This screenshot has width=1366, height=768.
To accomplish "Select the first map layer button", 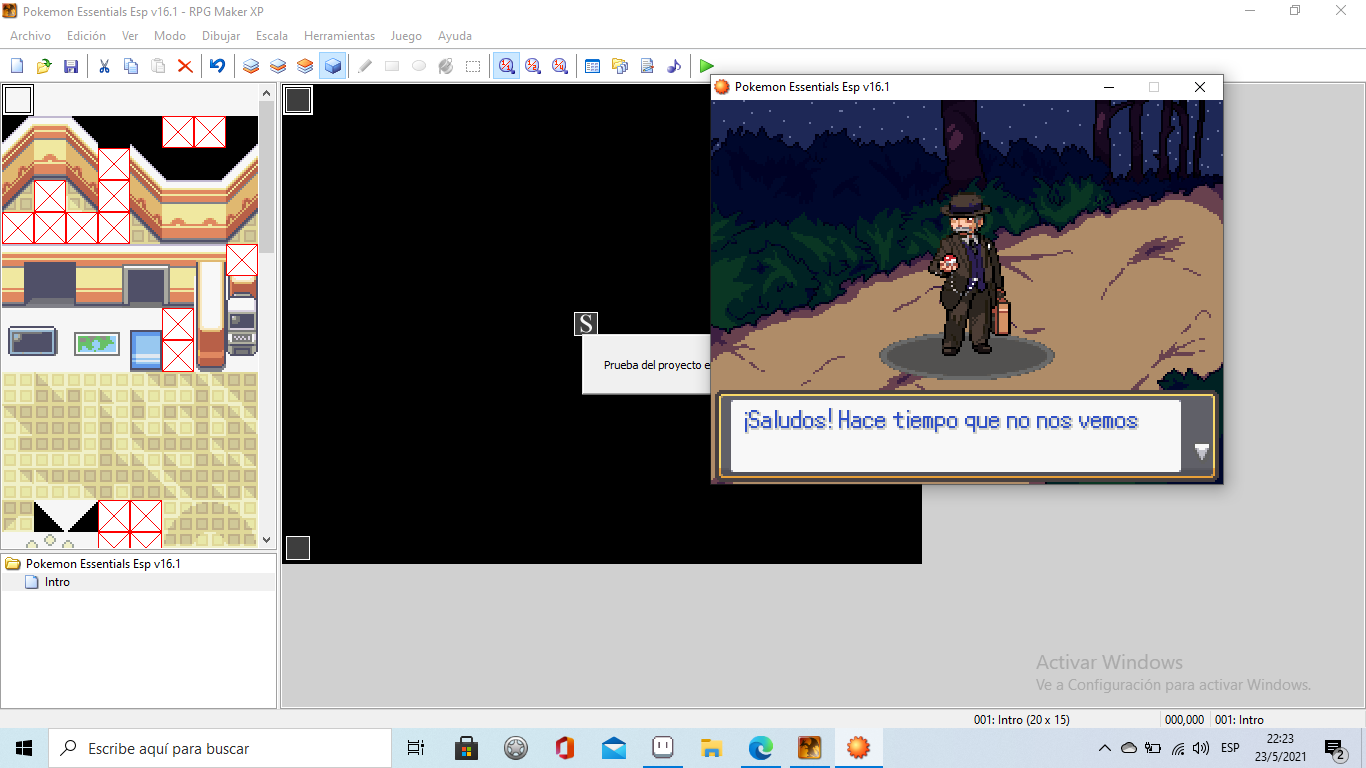I will pos(251,66).
